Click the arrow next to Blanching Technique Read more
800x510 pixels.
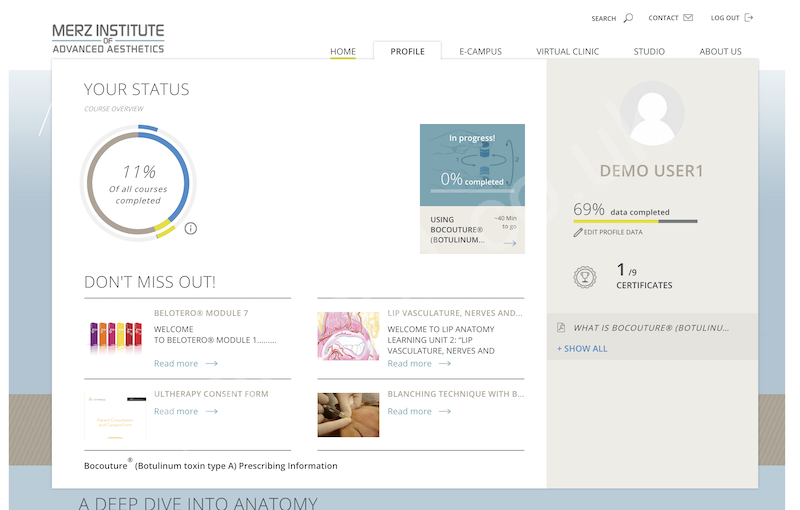pos(445,412)
